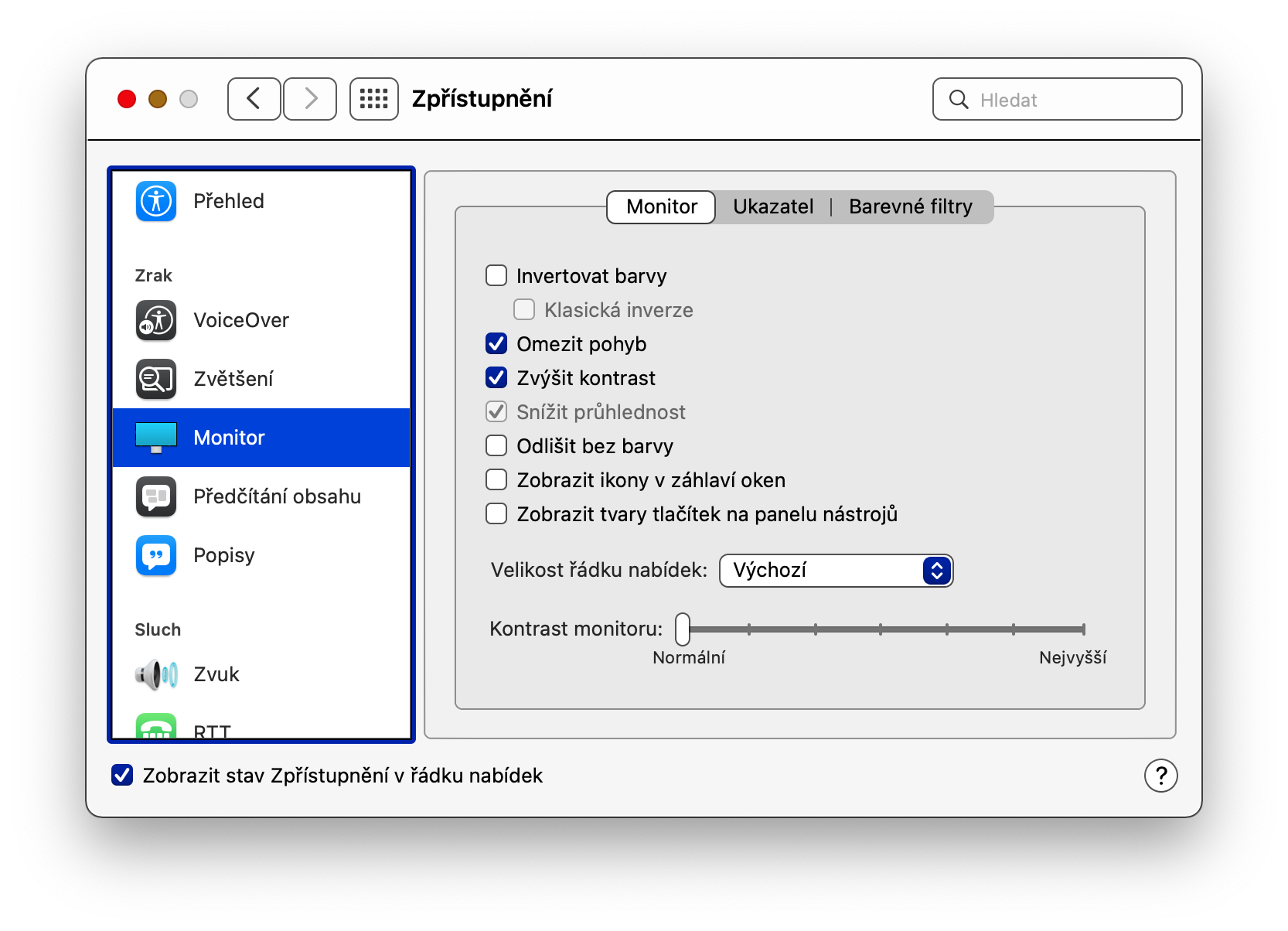Open the Přehled accessibility icon

pyautogui.click(x=156, y=201)
